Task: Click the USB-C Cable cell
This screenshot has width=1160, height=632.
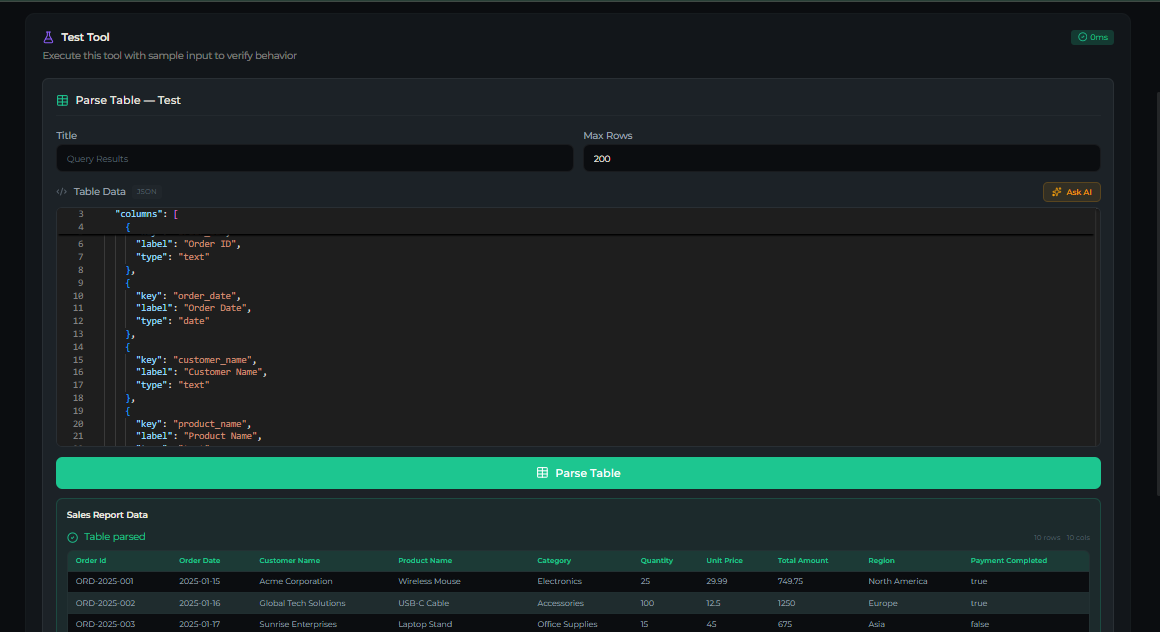Action: pos(423,603)
